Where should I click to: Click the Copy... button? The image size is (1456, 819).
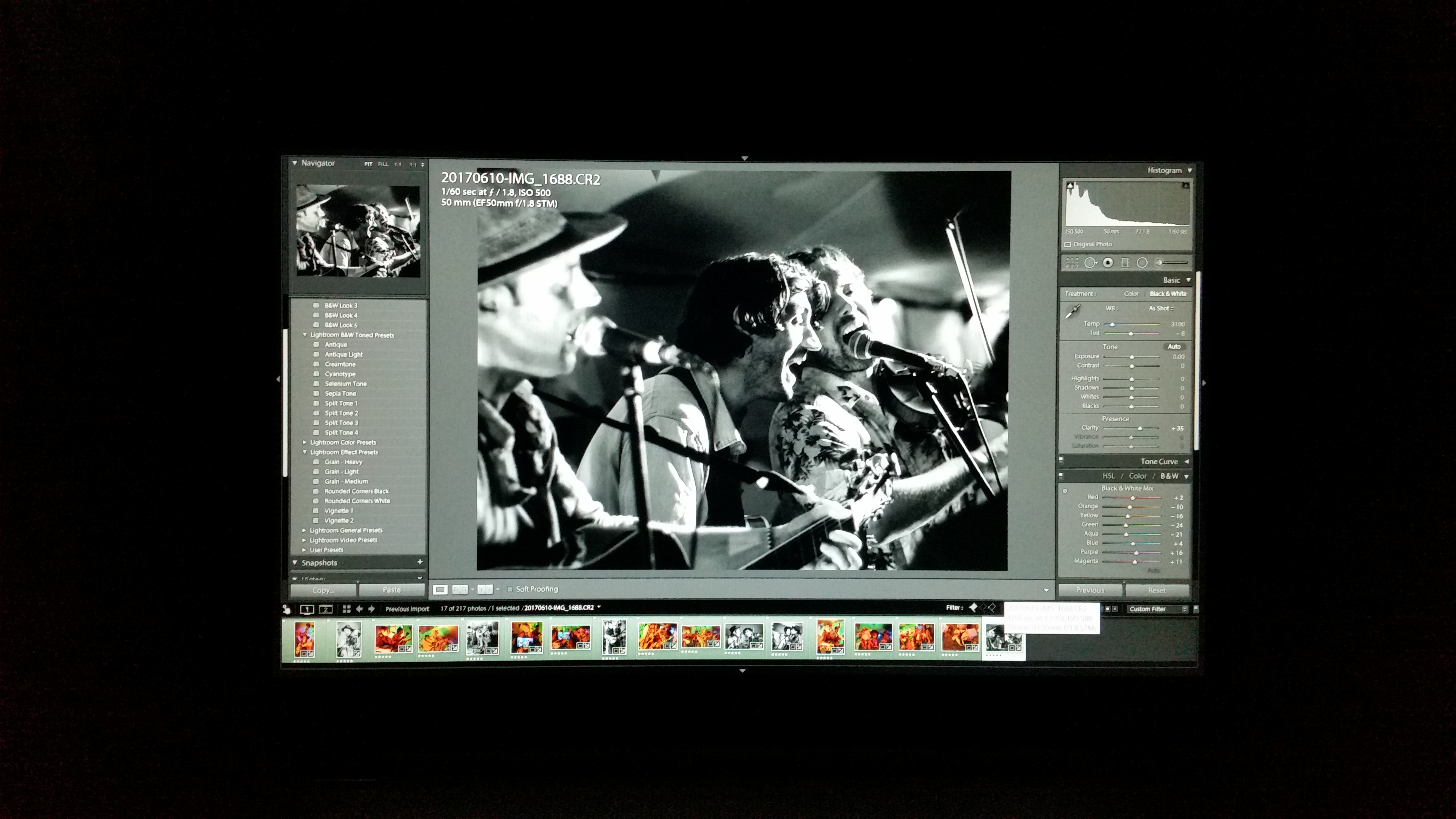(x=323, y=590)
